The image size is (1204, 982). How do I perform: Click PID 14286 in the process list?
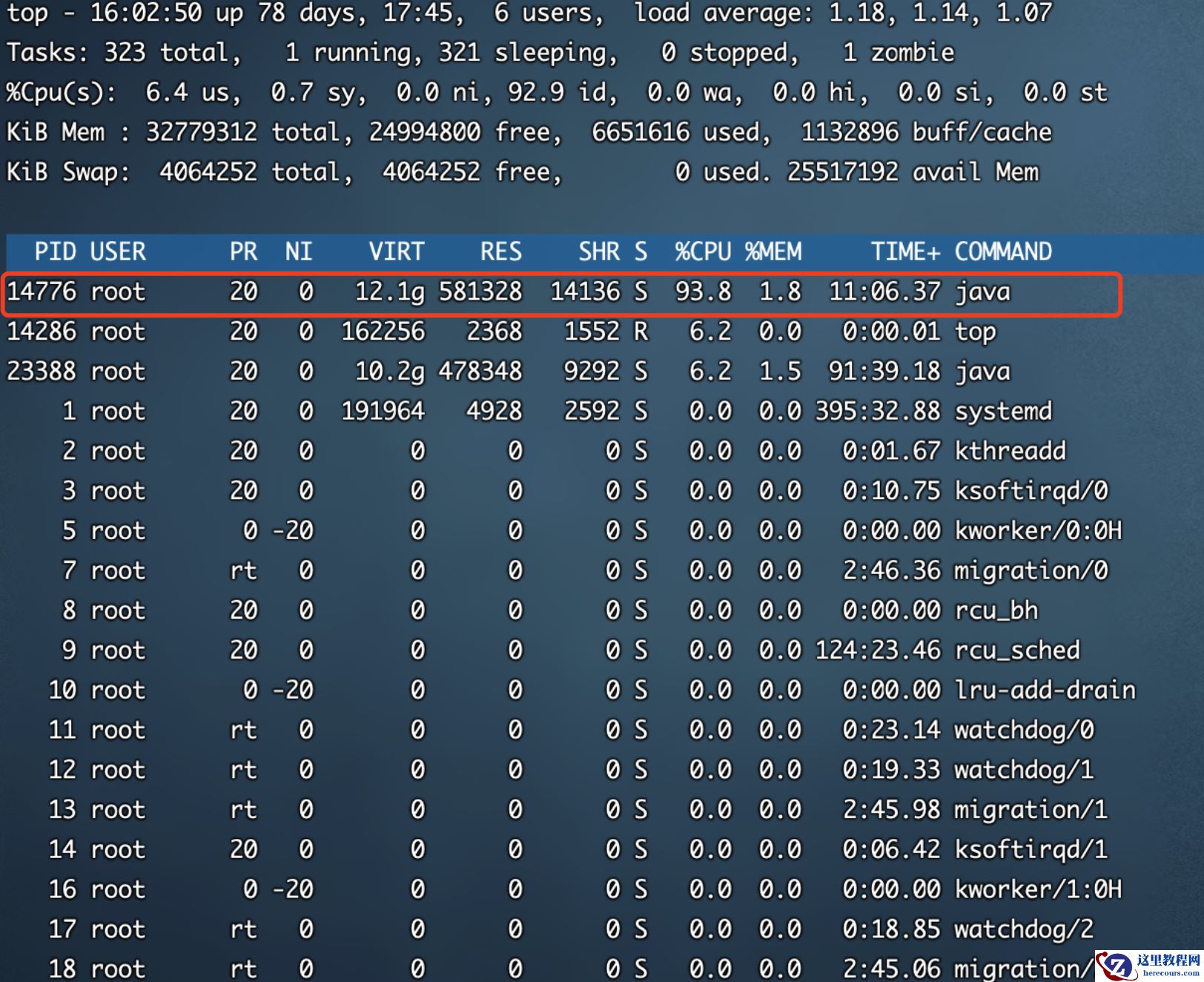pos(42,332)
